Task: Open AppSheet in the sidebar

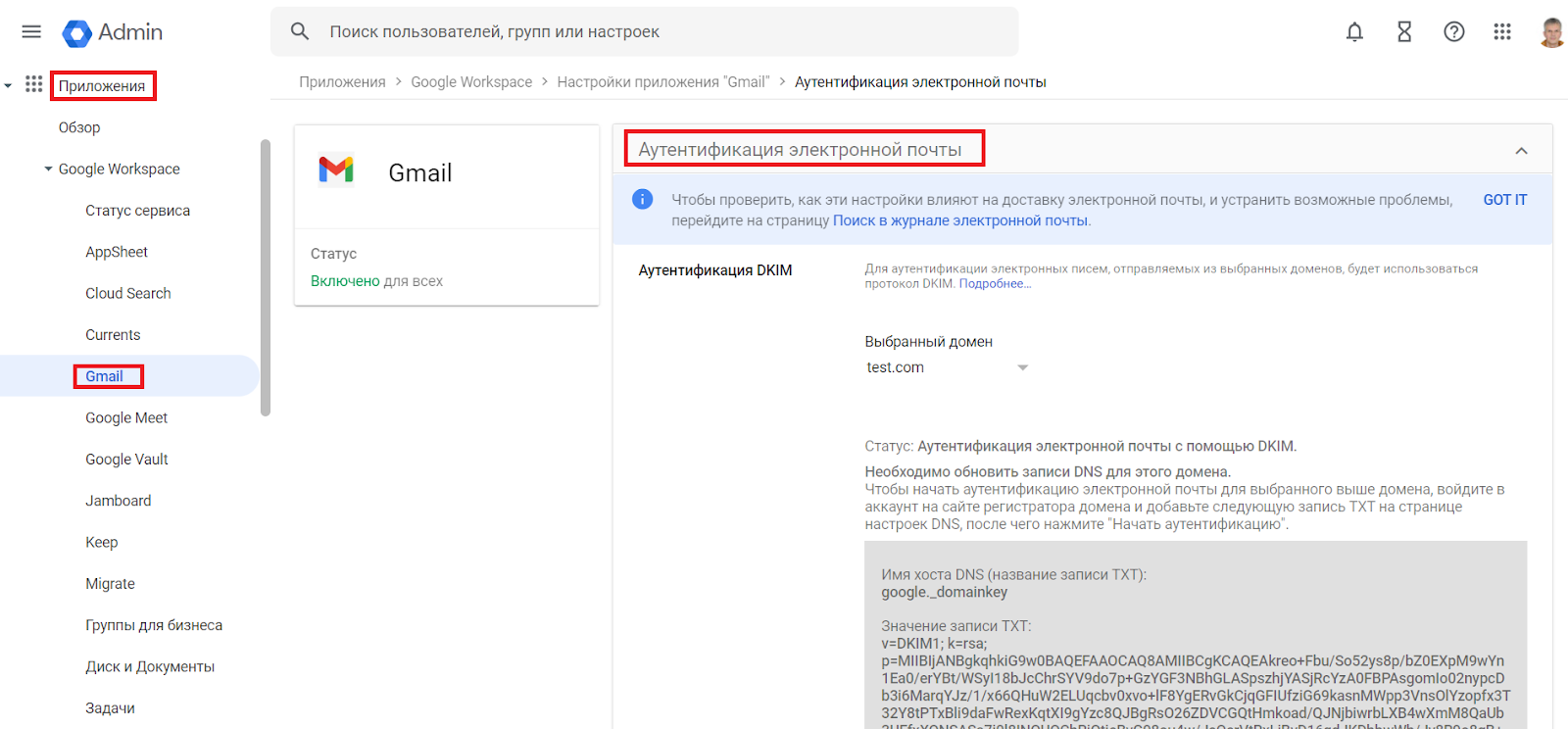Action: pyautogui.click(x=117, y=252)
